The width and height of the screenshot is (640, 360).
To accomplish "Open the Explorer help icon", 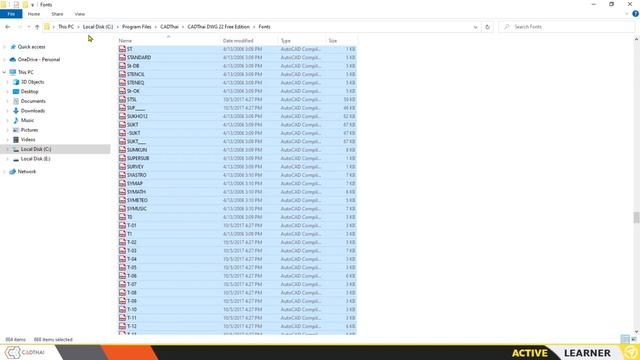I will tap(636, 14).
